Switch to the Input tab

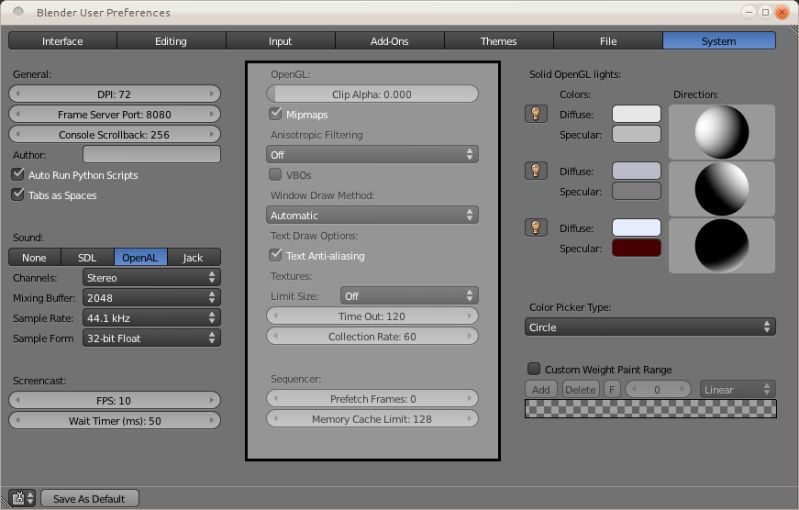(280, 41)
